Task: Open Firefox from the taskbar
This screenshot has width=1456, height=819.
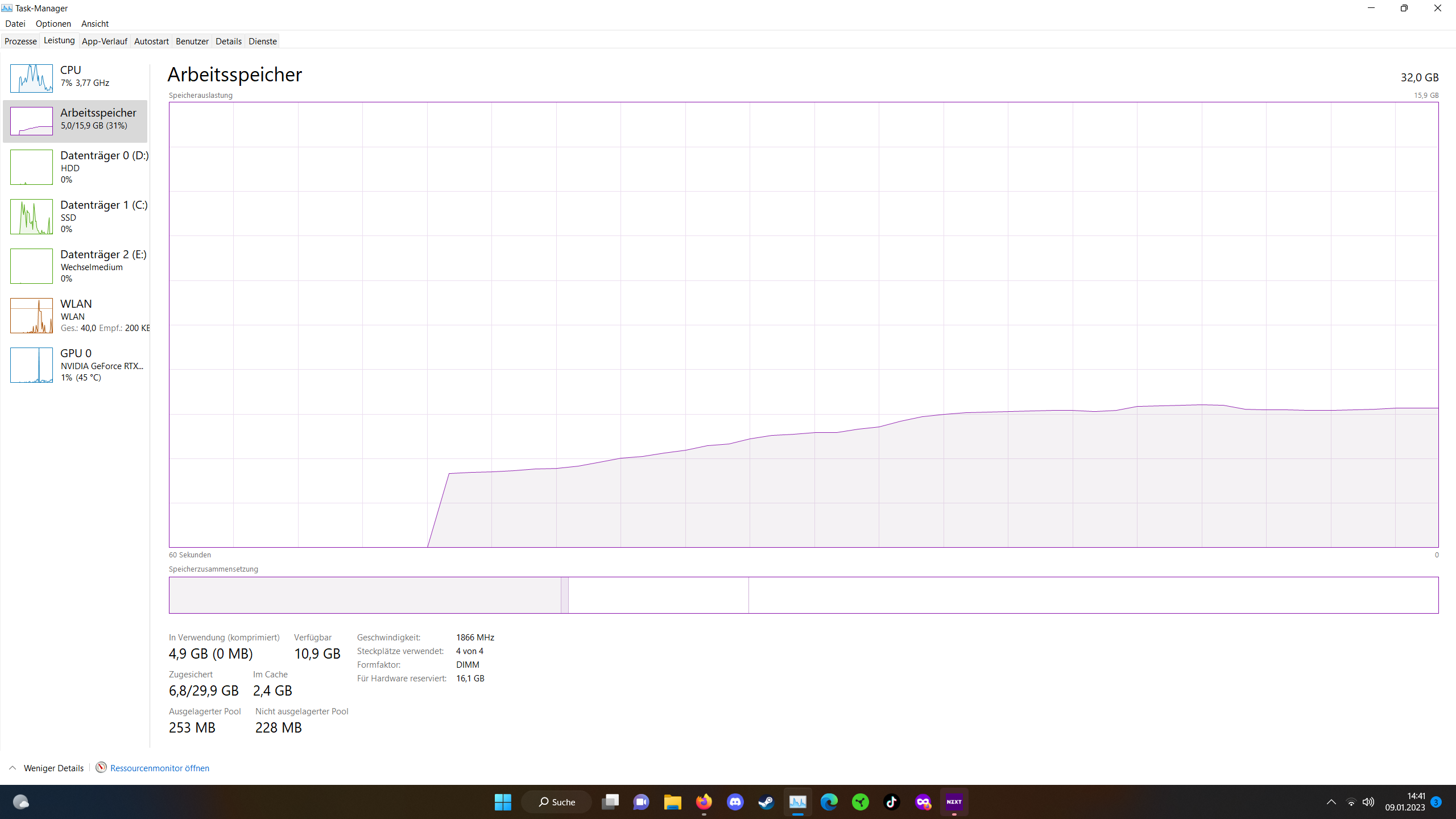Action: pyautogui.click(x=704, y=802)
